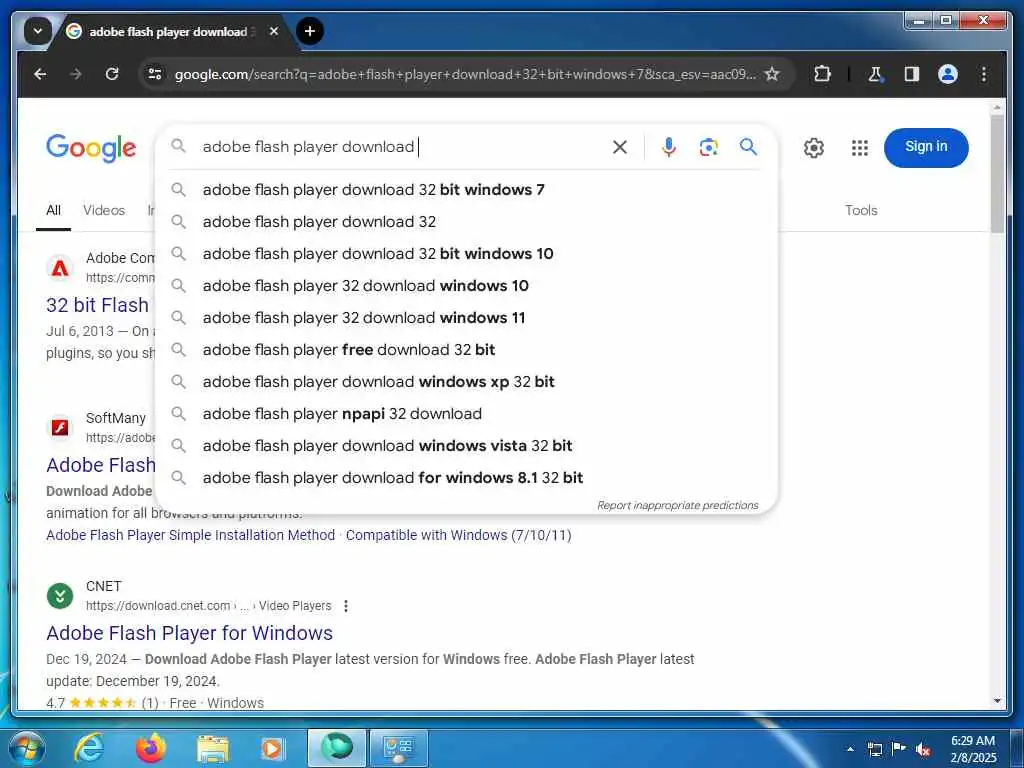Switch to the Videos tab
The width and height of the screenshot is (1024, 768).
104,210
